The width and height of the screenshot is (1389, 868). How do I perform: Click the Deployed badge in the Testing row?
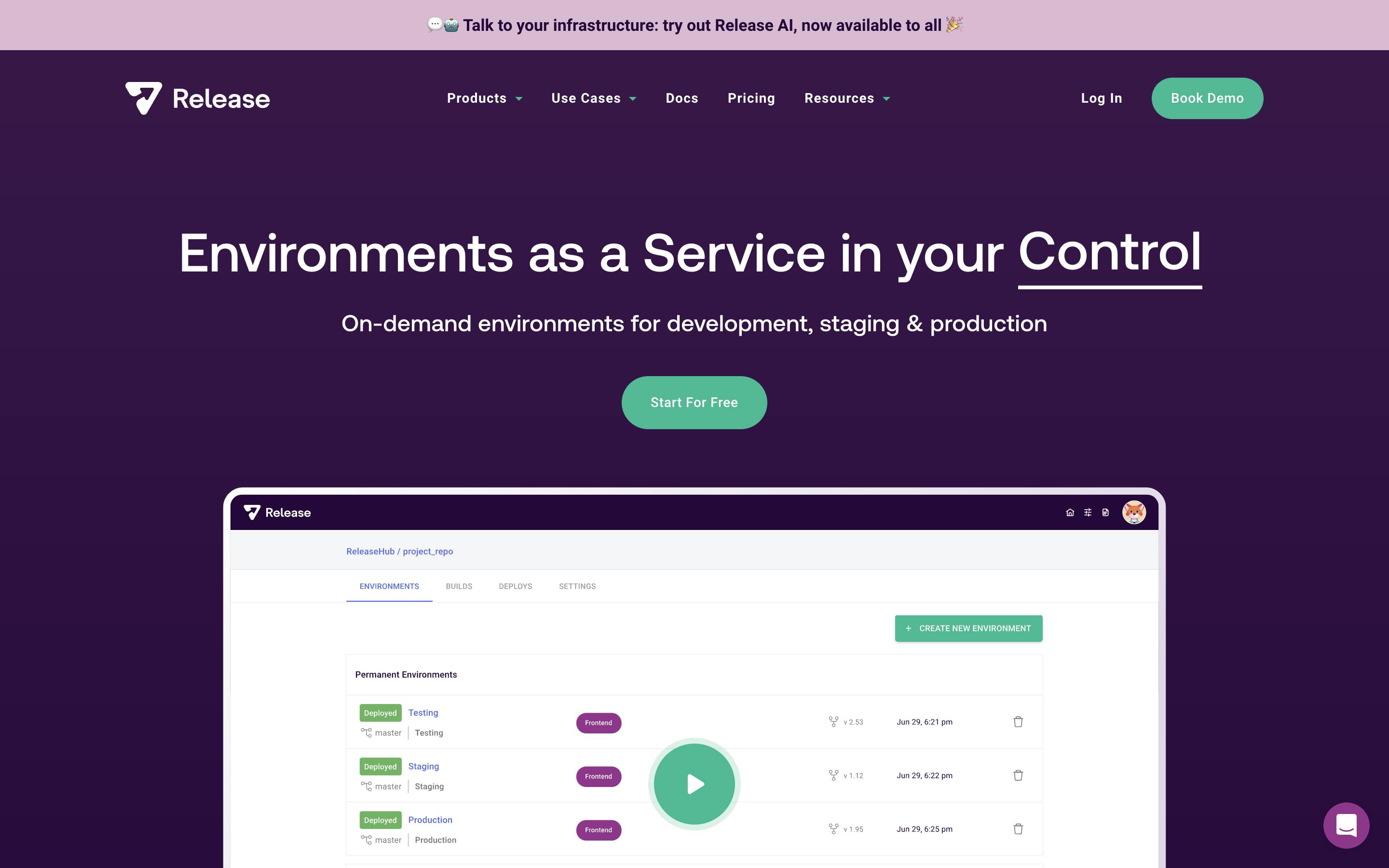[x=380, y=712]
